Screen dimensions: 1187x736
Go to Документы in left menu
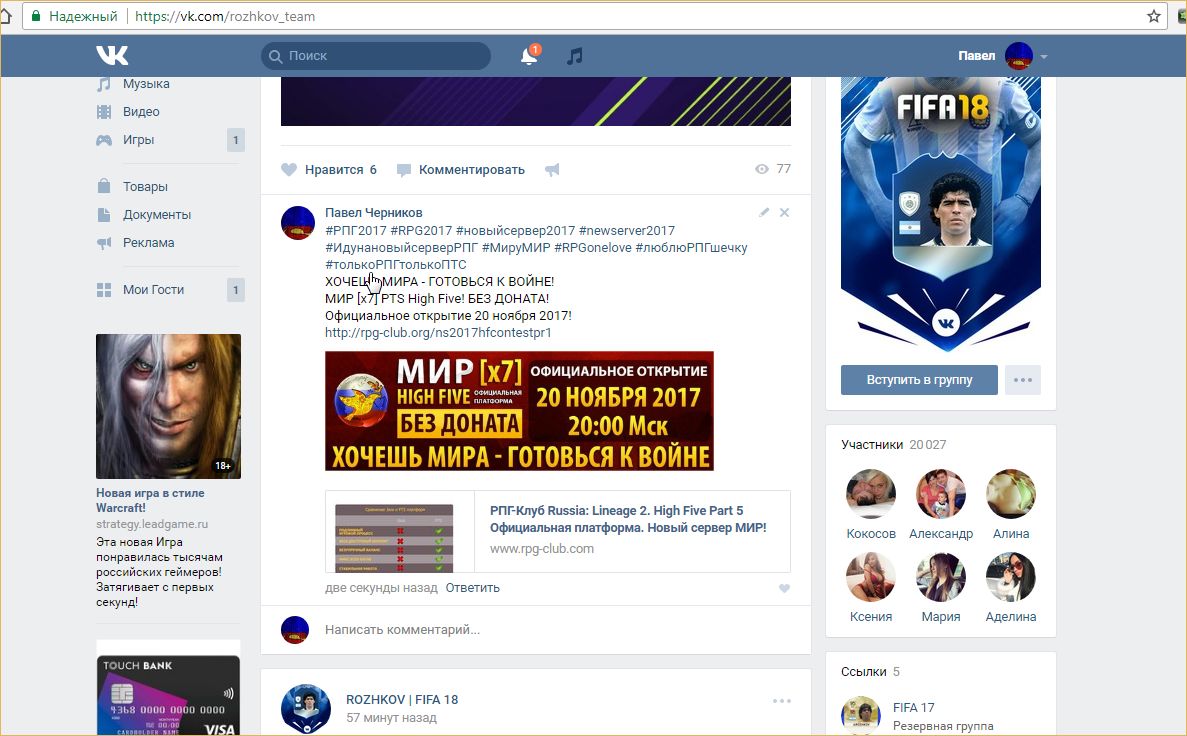point(156,215)
